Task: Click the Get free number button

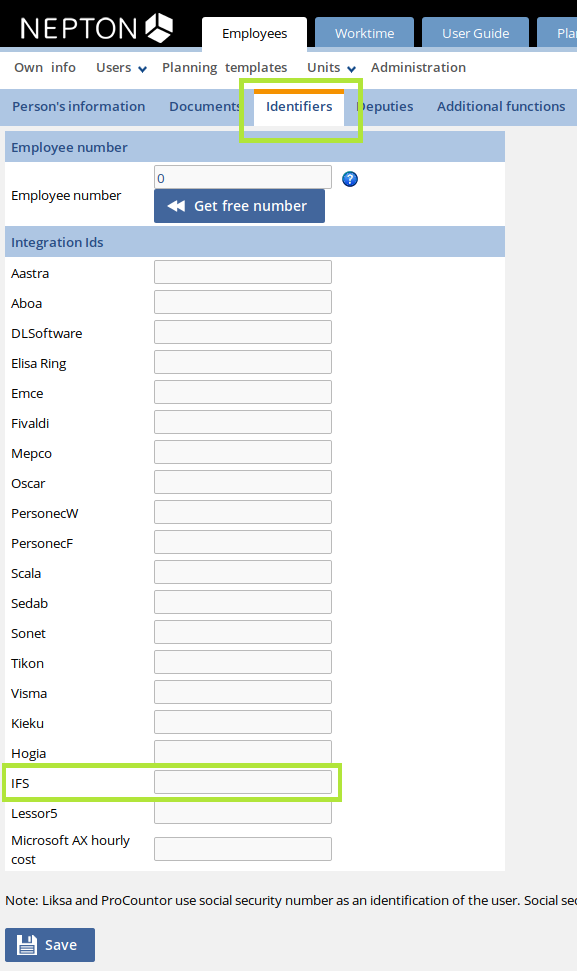Action: [239, 206]
